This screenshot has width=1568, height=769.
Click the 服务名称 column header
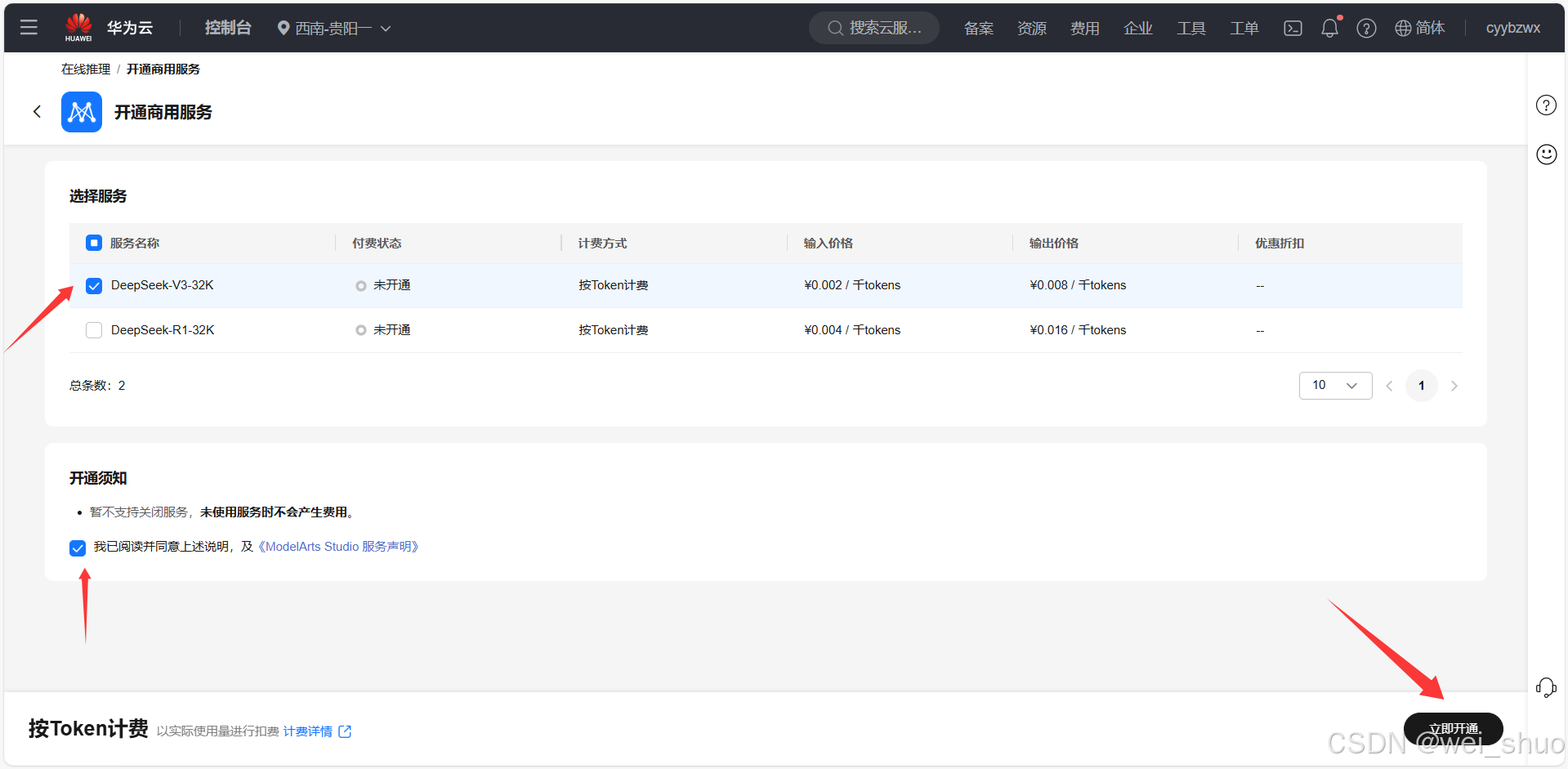pyautogui.click(x=135, y=244)
